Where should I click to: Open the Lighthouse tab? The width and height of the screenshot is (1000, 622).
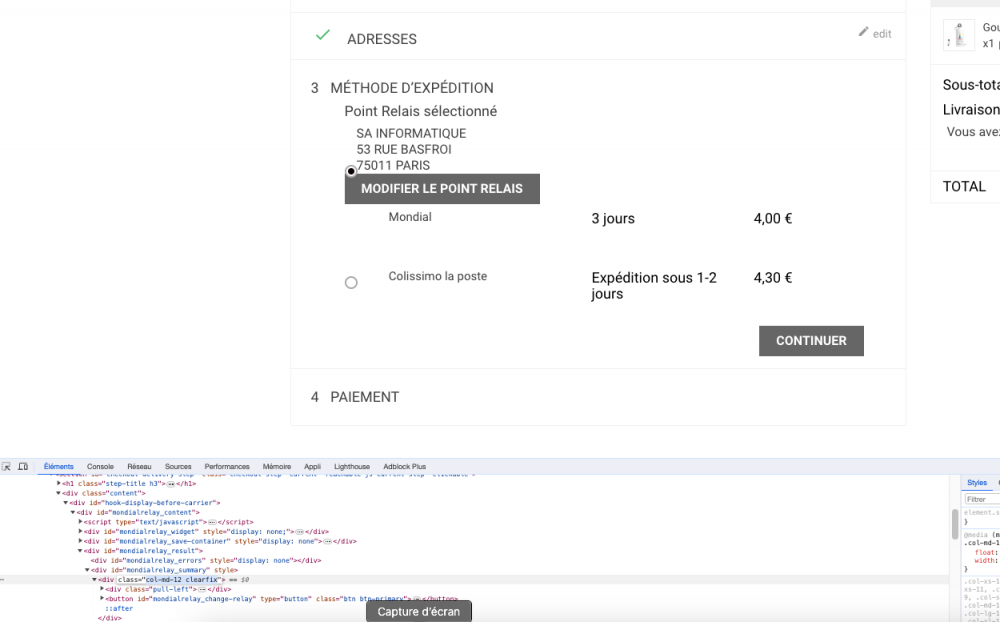click(351, 467)
